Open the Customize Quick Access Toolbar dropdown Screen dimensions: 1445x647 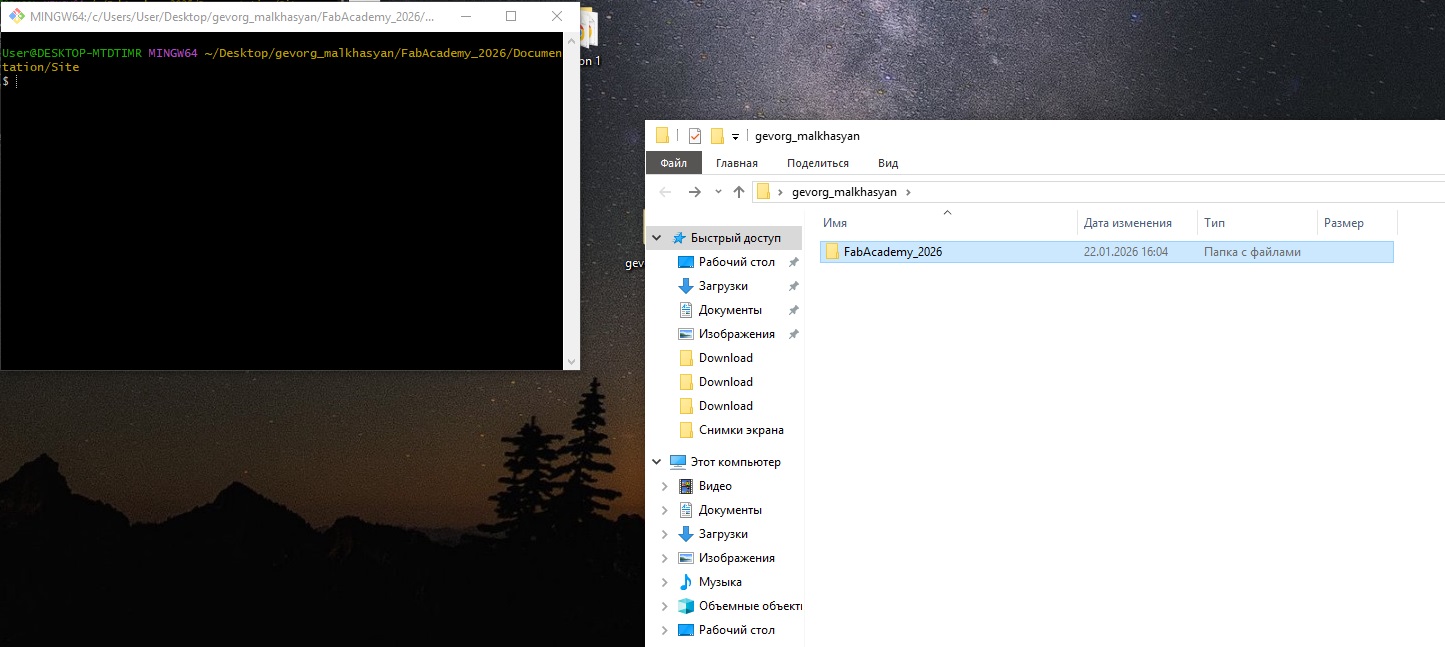[x=736, y=137]
